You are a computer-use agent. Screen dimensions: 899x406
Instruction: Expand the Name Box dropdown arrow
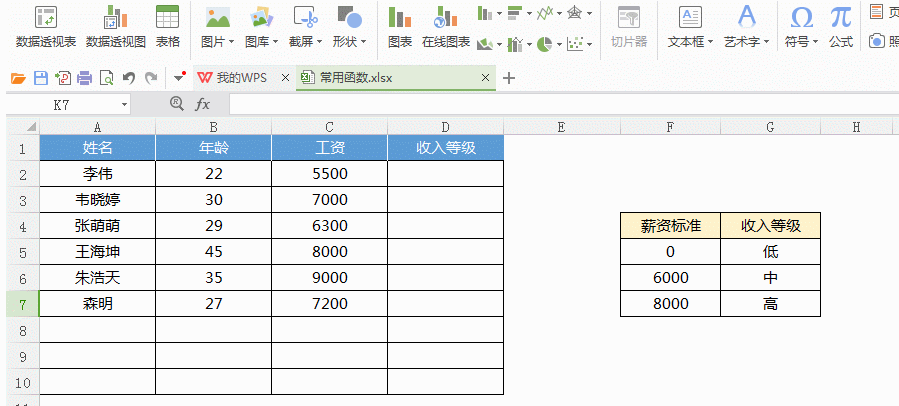[125, 104]
